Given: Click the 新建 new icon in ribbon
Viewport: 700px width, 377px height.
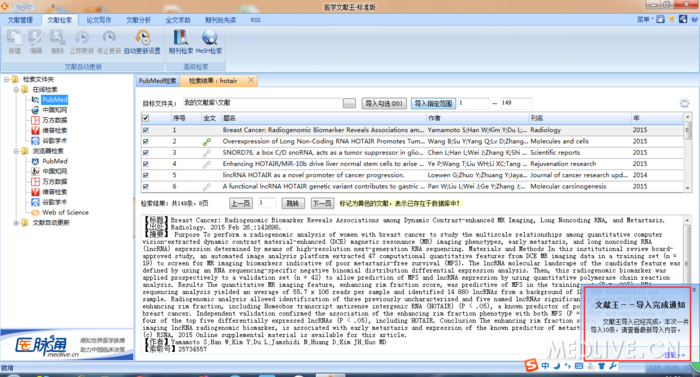Looking at the screenshot, I should point(15,42).
